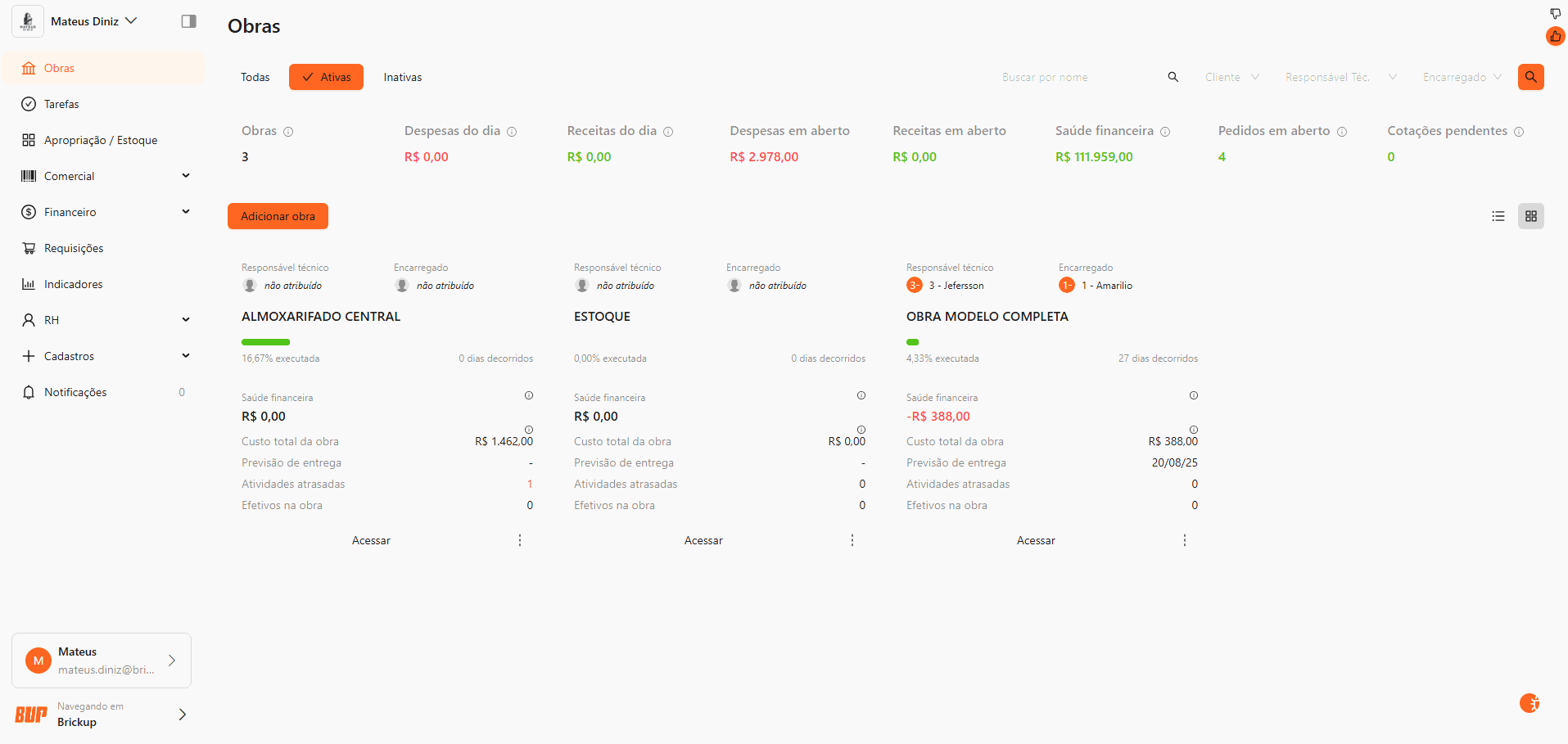Open Indicadores in the sidebar
1568x744 pixels.
103,284
